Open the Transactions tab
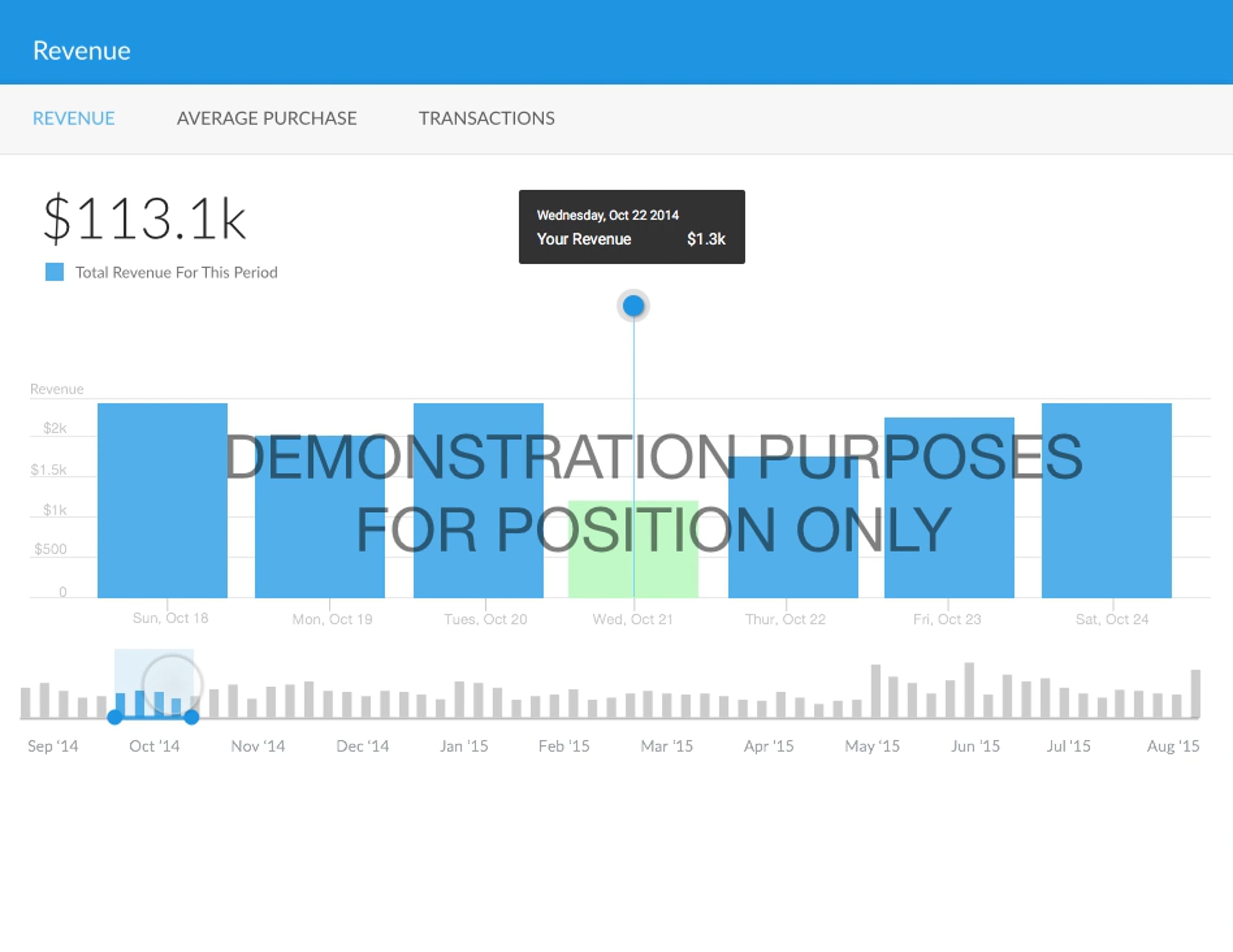This screenshot has height=952, width=1233. (x=487, y=119)
